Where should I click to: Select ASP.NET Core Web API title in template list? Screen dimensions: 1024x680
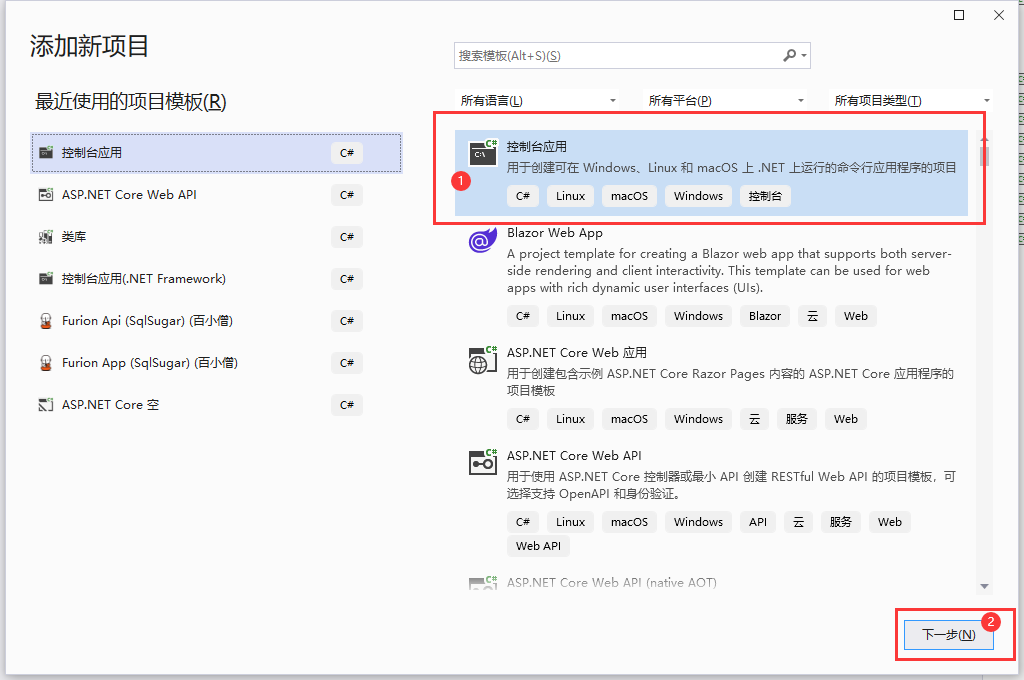click(574, 455)
